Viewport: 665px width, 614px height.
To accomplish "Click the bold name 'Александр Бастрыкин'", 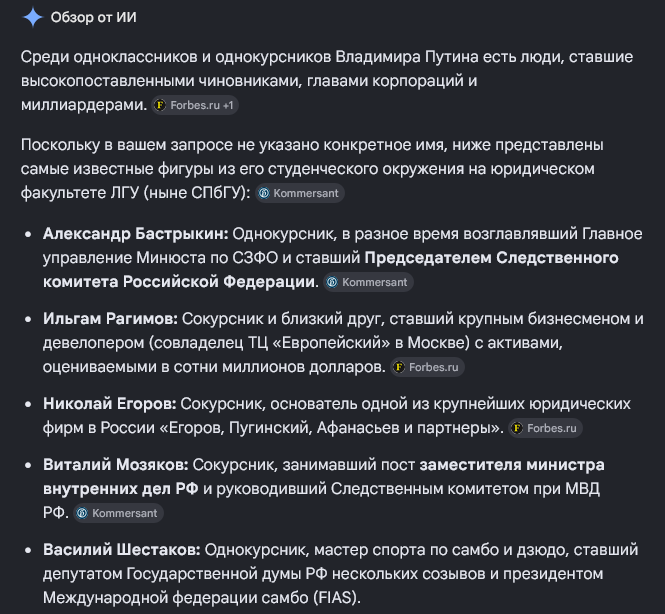I will [x=136, y=234].
